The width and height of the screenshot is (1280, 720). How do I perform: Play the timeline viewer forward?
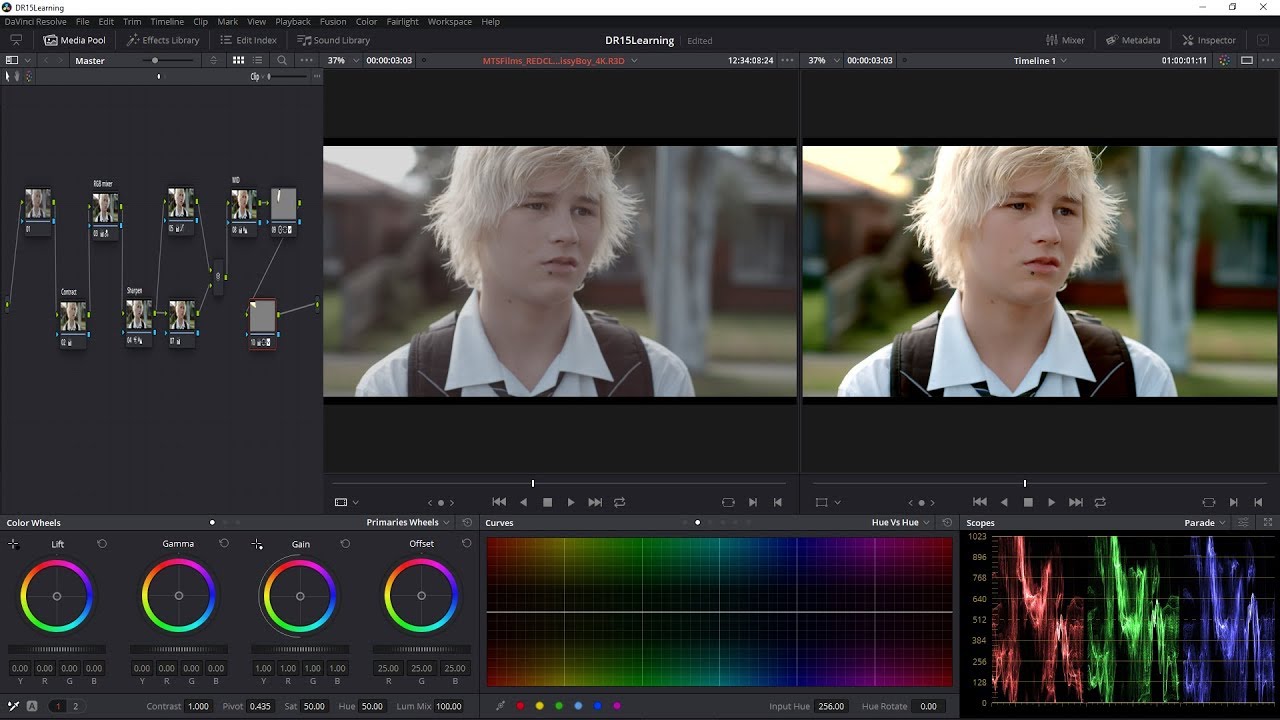(1051, 502)
